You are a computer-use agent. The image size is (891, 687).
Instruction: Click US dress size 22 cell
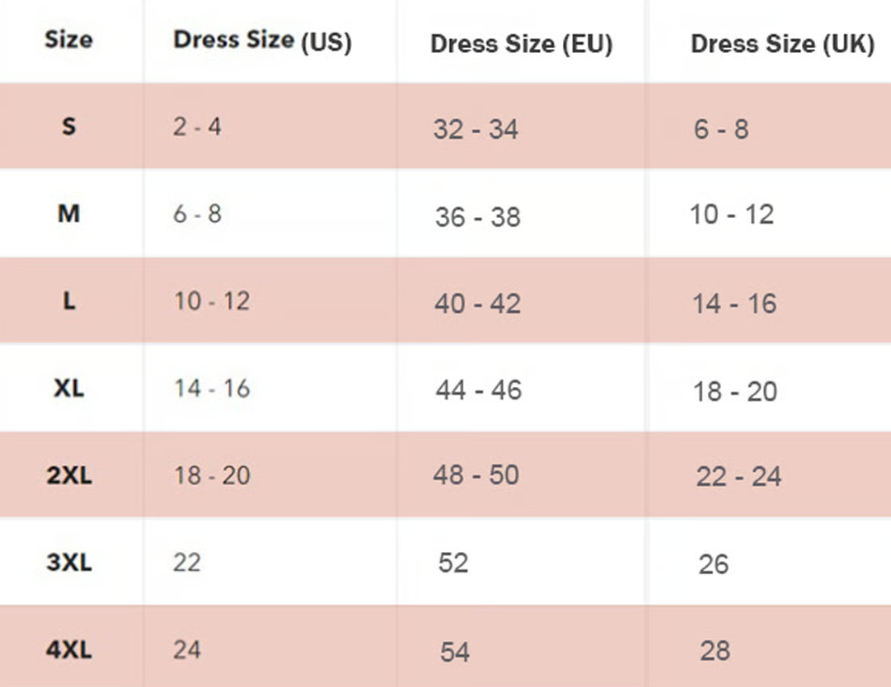pos(186,562)
